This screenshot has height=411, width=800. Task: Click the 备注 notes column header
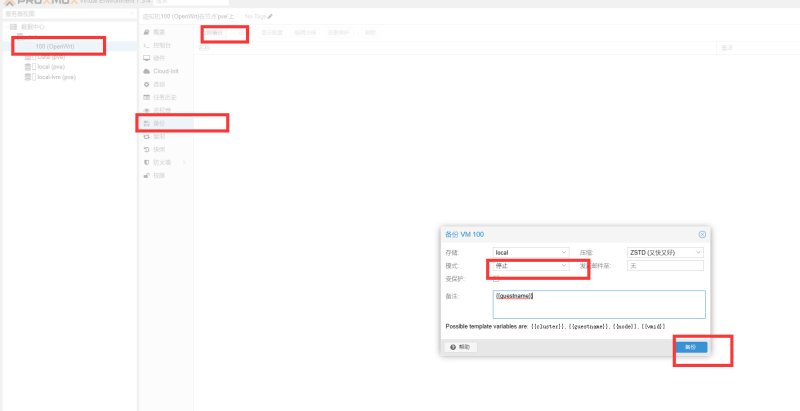tap(727, 48)
